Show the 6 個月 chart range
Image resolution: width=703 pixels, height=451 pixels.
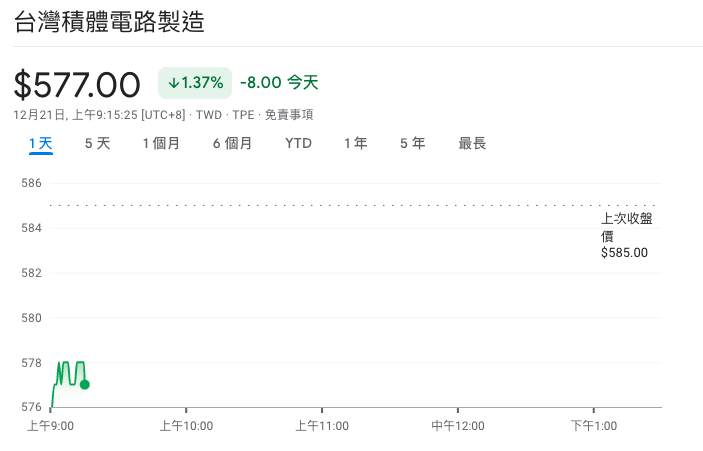pos(232,143)
